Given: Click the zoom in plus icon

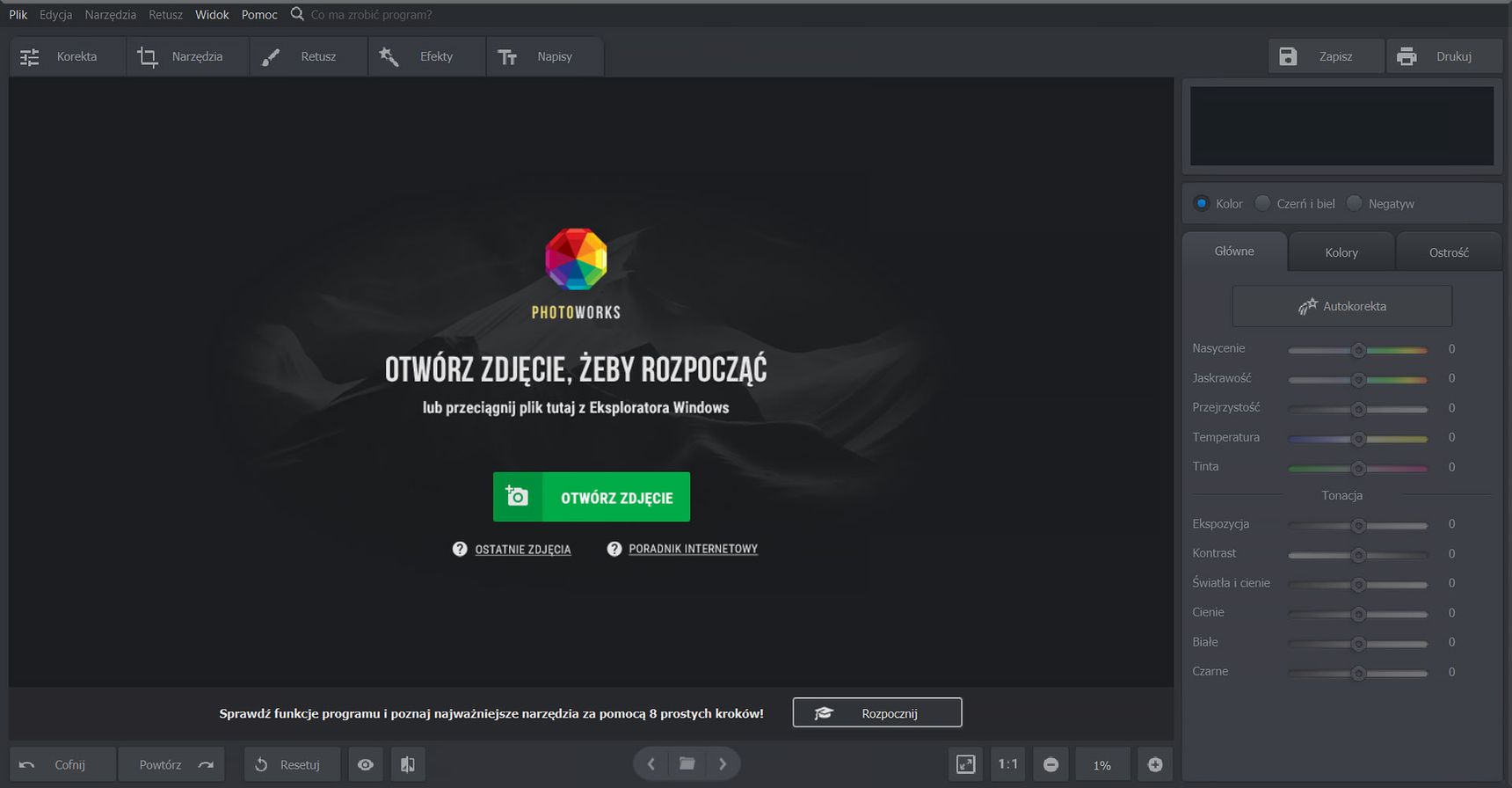Looking at the screenshot, I should 1155,764.
